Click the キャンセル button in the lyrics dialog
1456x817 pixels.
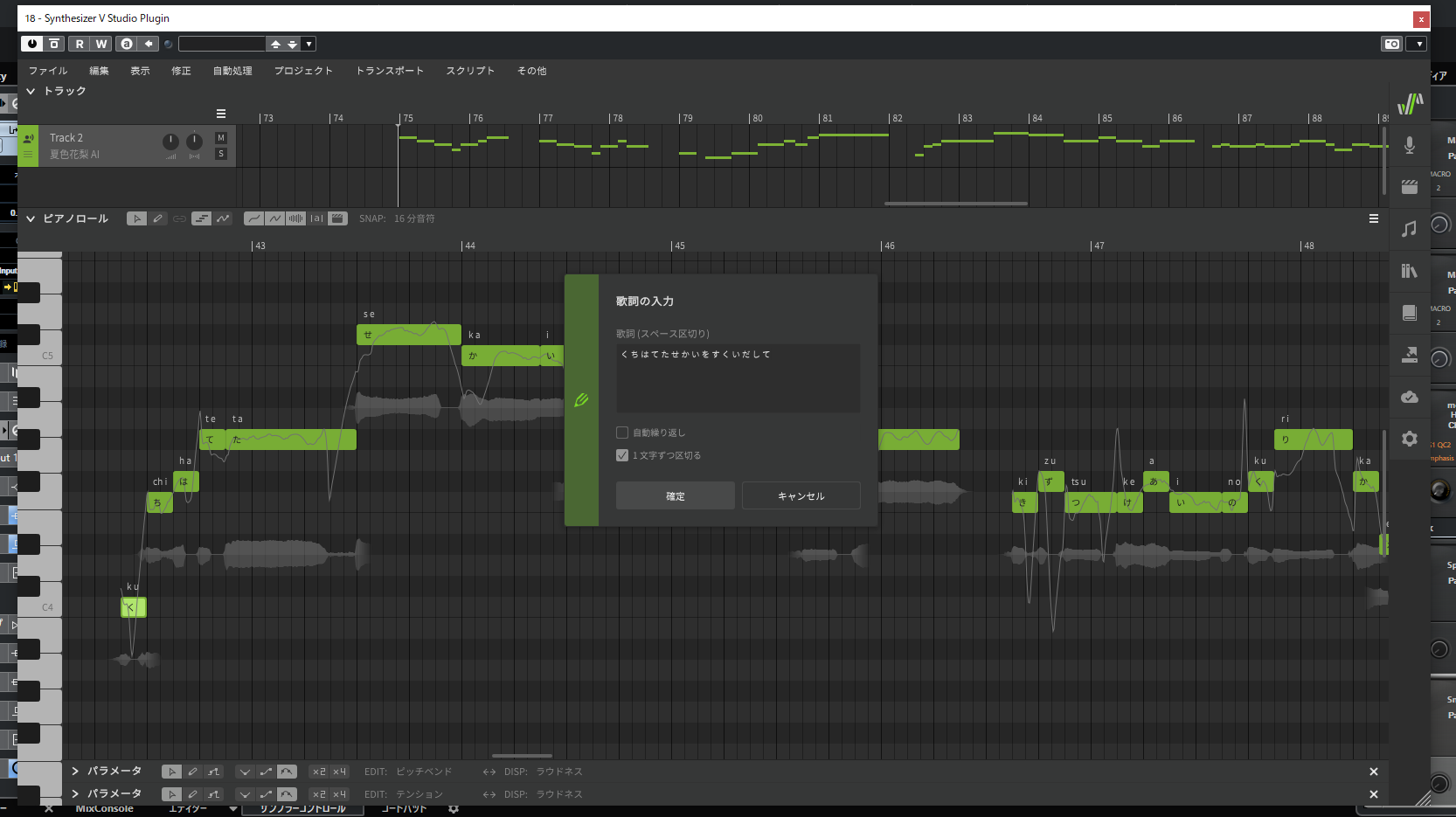click(800, 495)
